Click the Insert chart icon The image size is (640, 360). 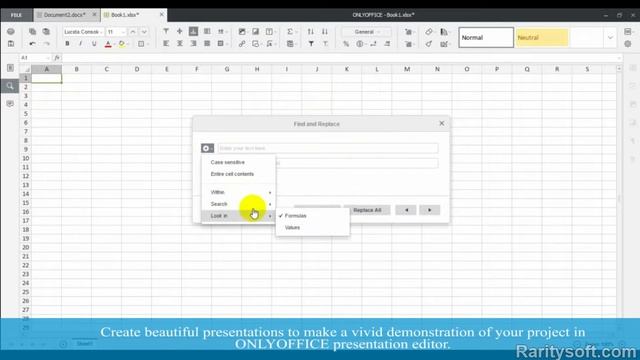[x=256, y=31]
